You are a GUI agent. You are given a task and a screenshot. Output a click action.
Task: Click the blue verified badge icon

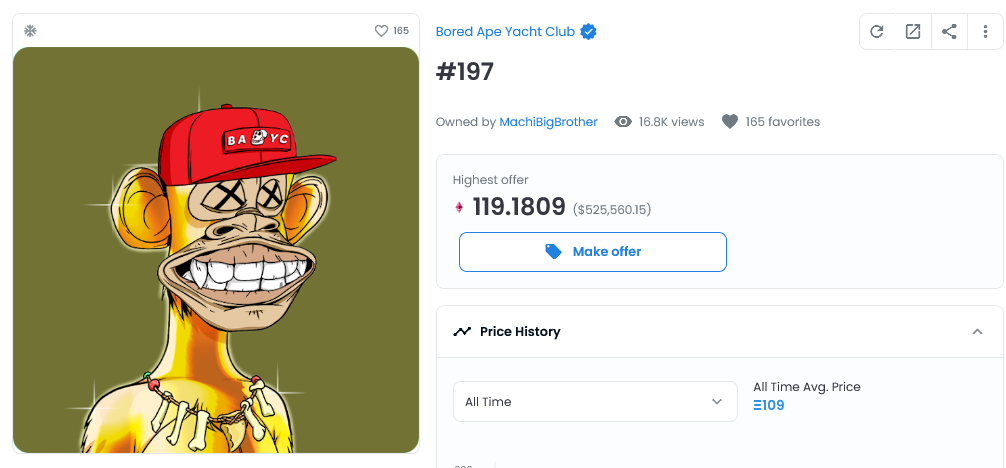pyautogui.click(x=588, y=31)
